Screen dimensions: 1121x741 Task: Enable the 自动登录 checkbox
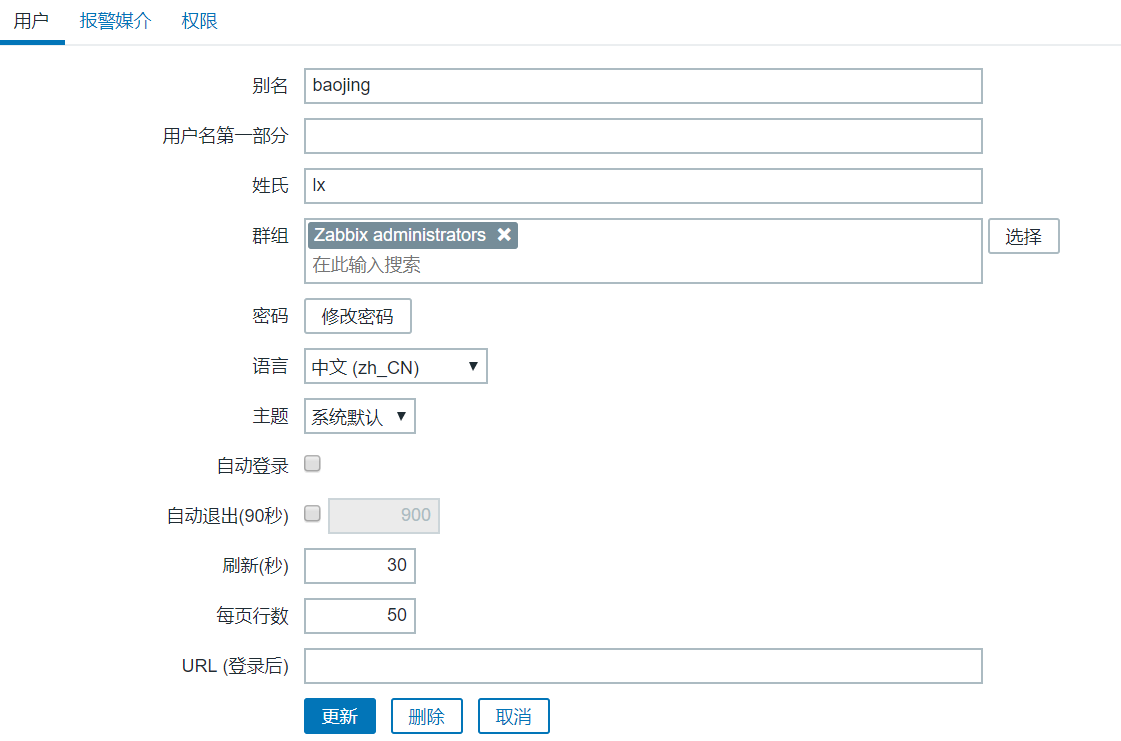(312, 464)
